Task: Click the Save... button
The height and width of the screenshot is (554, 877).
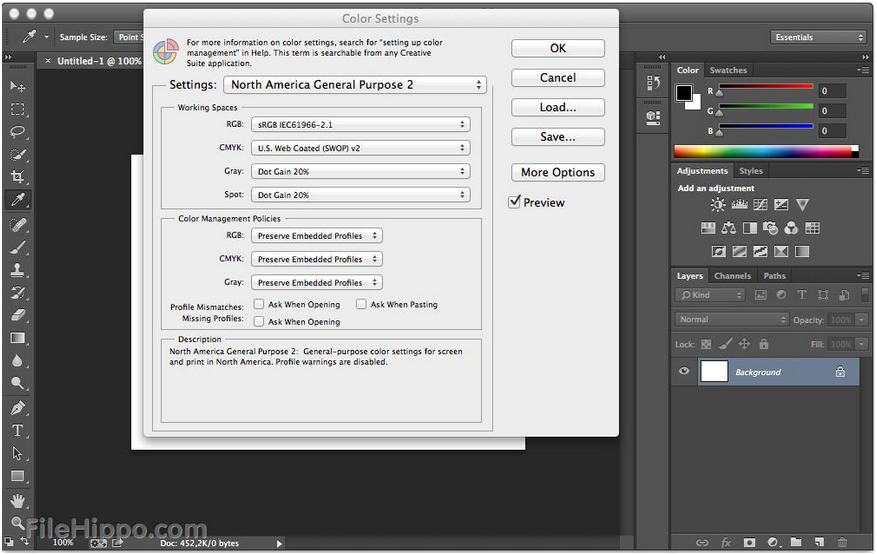Action: pos(558,137)
